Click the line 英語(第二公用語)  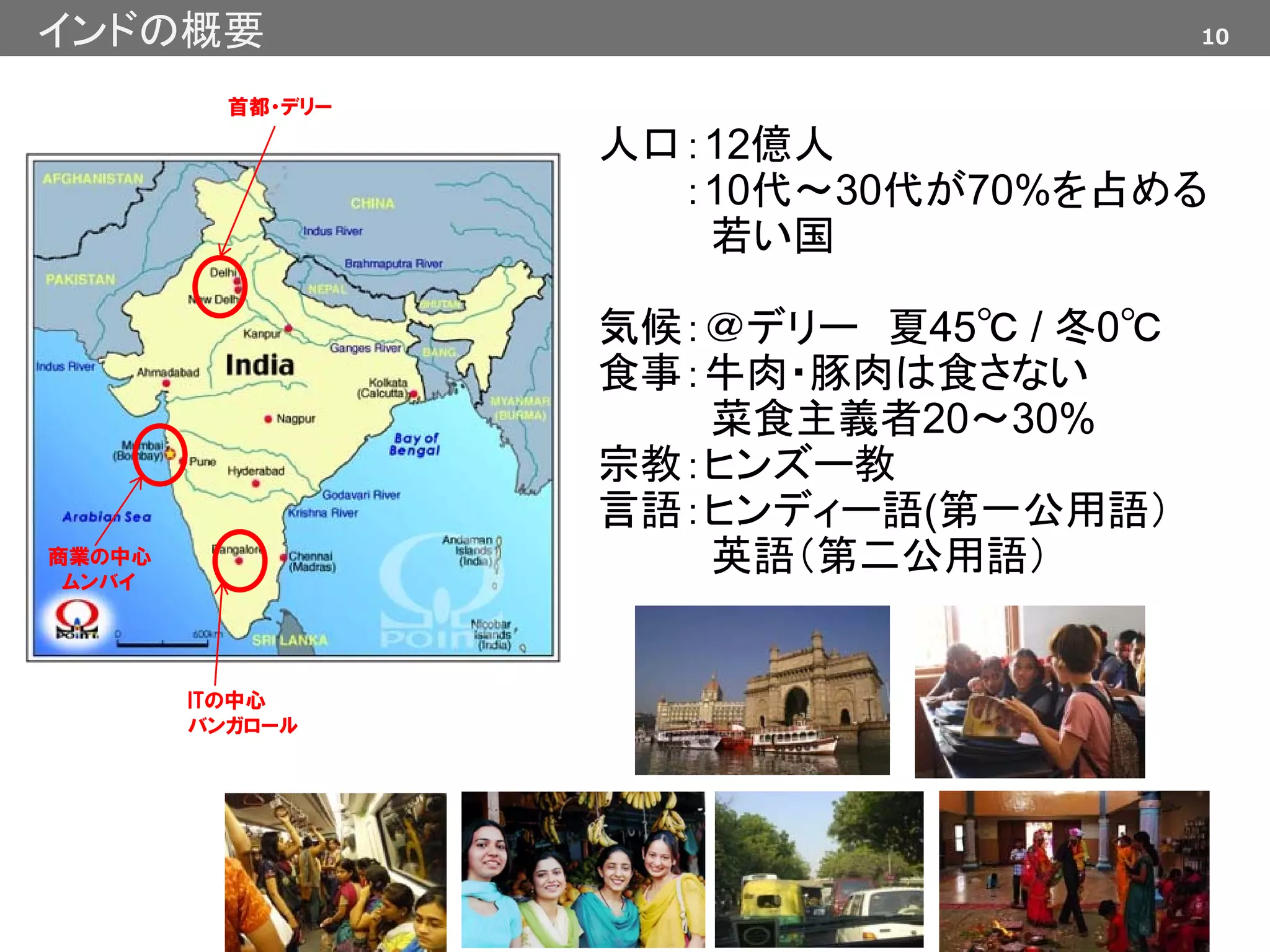click(x=879, y=555)
